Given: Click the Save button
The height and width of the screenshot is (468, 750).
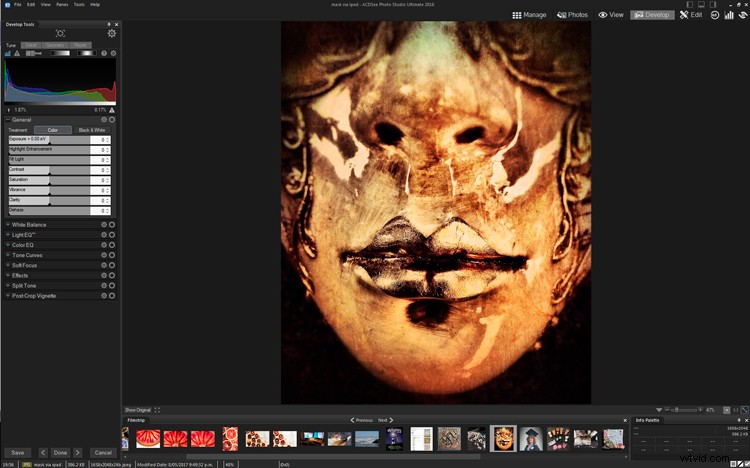Looking at the screenshot, I should pos(17,452).
